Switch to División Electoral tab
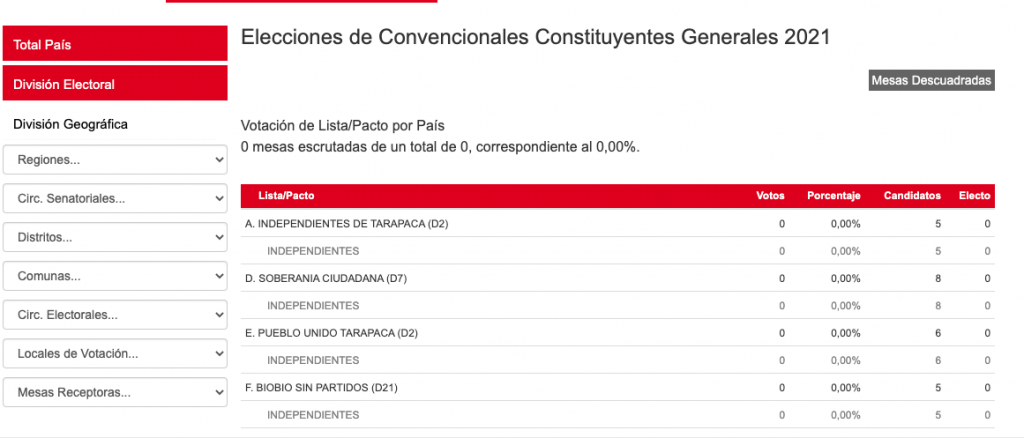 click(x=115, y=84)
